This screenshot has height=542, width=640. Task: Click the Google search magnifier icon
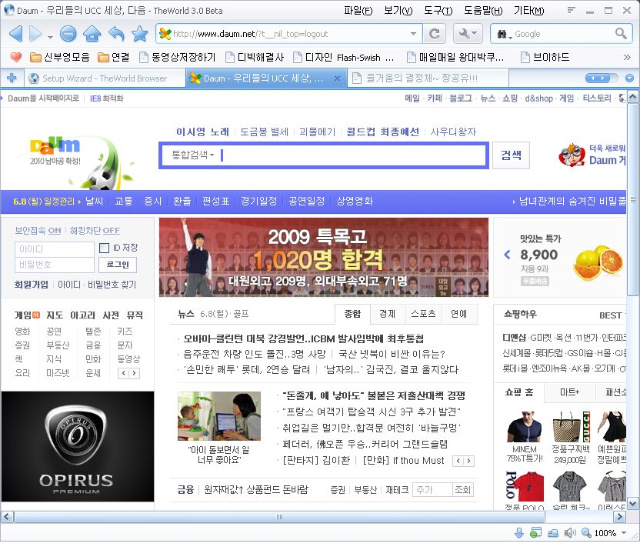pos(620,33)
